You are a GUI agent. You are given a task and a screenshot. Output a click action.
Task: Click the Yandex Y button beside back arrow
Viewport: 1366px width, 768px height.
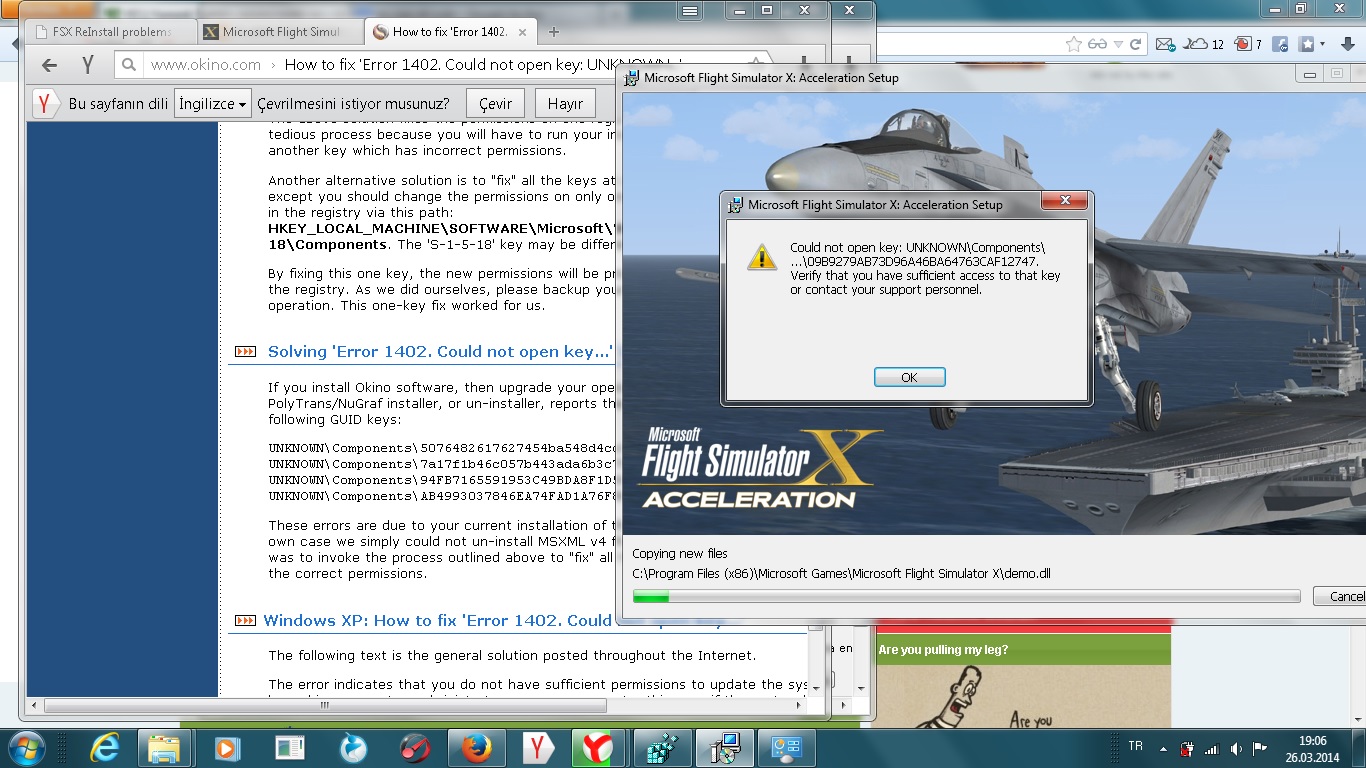[88, 65]
